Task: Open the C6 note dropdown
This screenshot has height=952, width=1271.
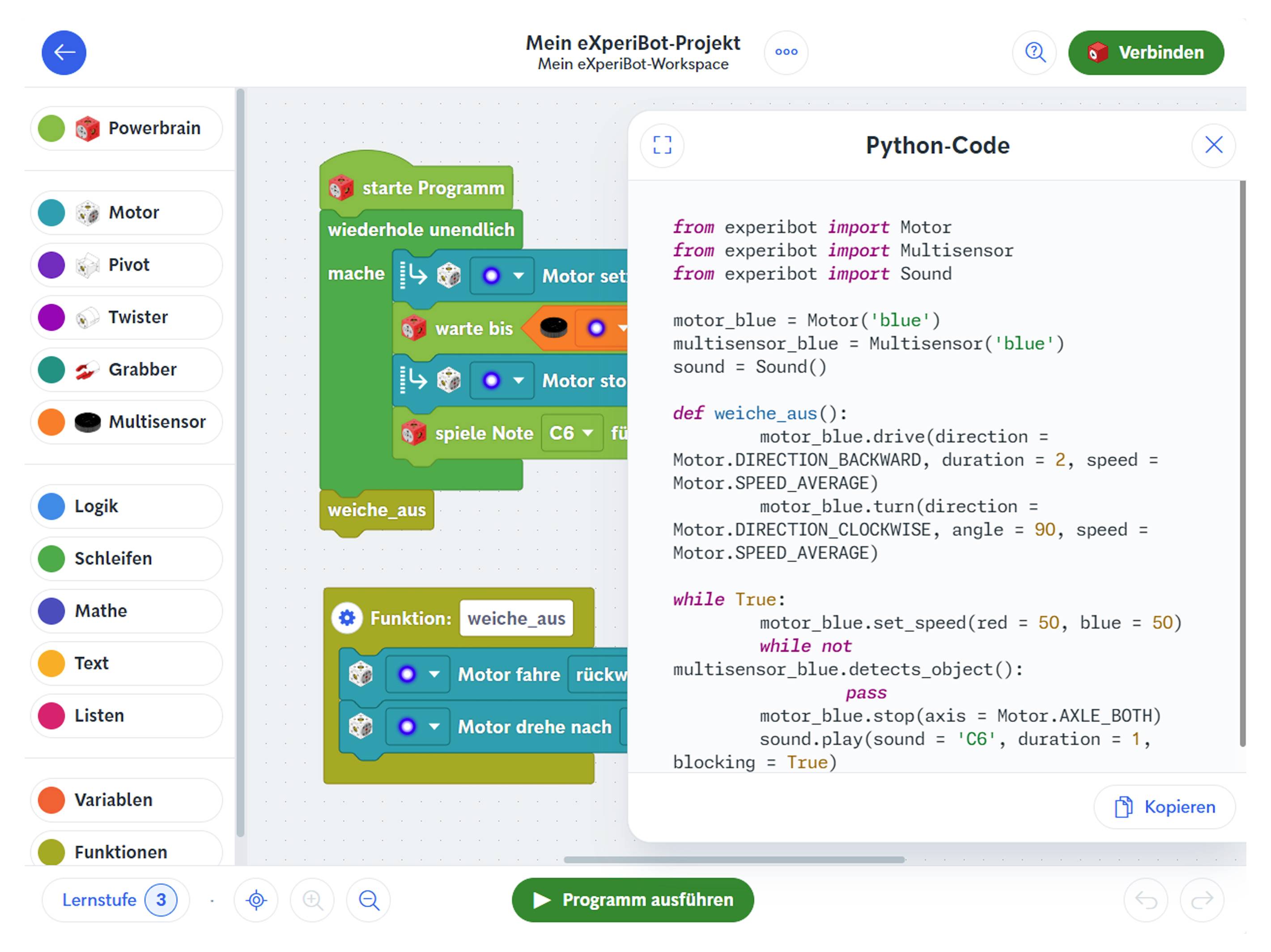Action: coord(571,433)
